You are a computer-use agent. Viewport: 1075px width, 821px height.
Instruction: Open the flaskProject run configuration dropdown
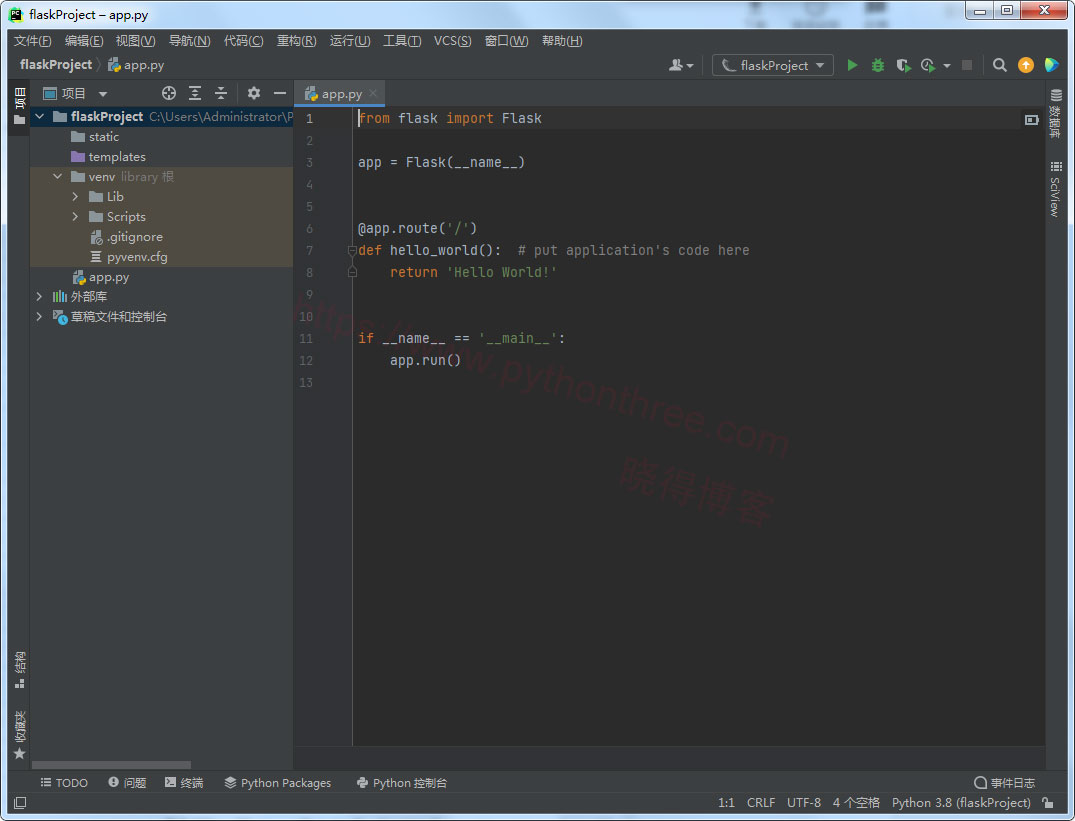click(x=772, y=64)
